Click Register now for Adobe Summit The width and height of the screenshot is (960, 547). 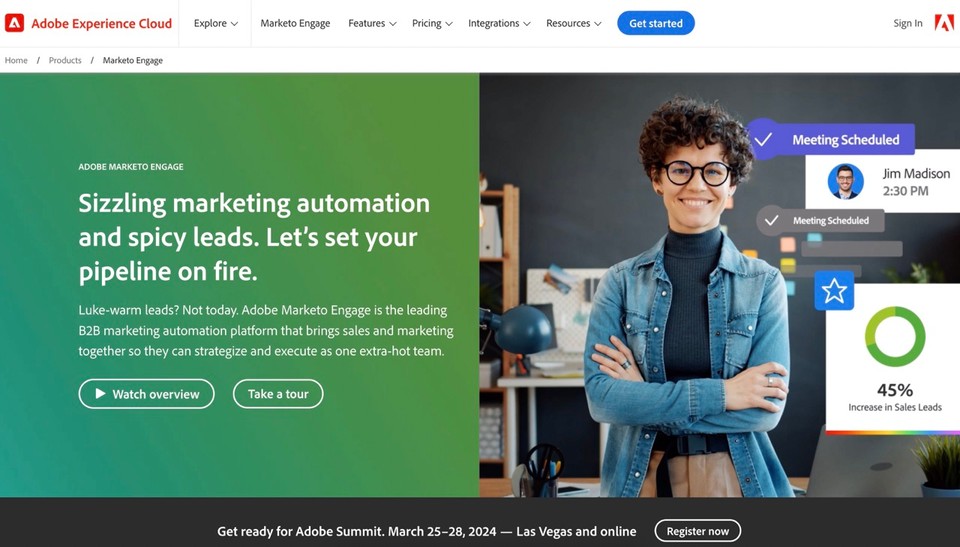tap(697, 531)
